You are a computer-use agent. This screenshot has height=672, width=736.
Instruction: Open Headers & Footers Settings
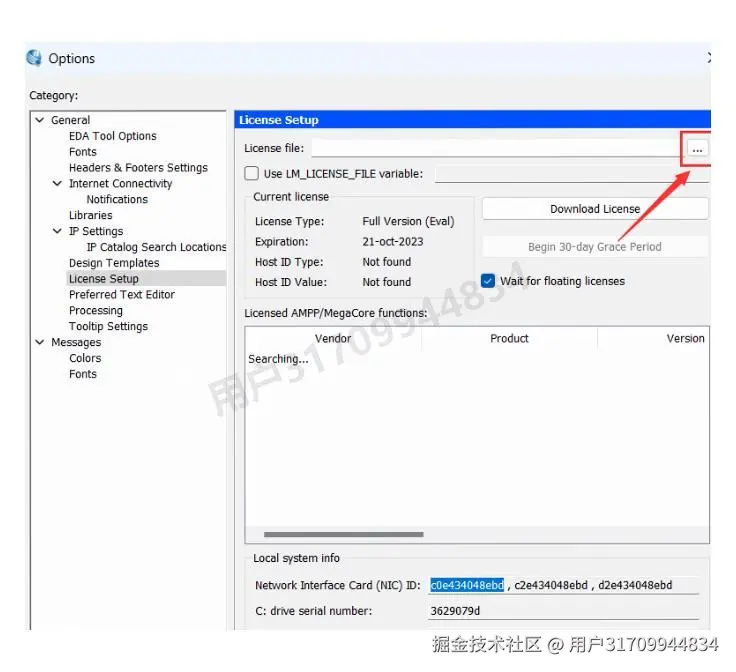138,168
